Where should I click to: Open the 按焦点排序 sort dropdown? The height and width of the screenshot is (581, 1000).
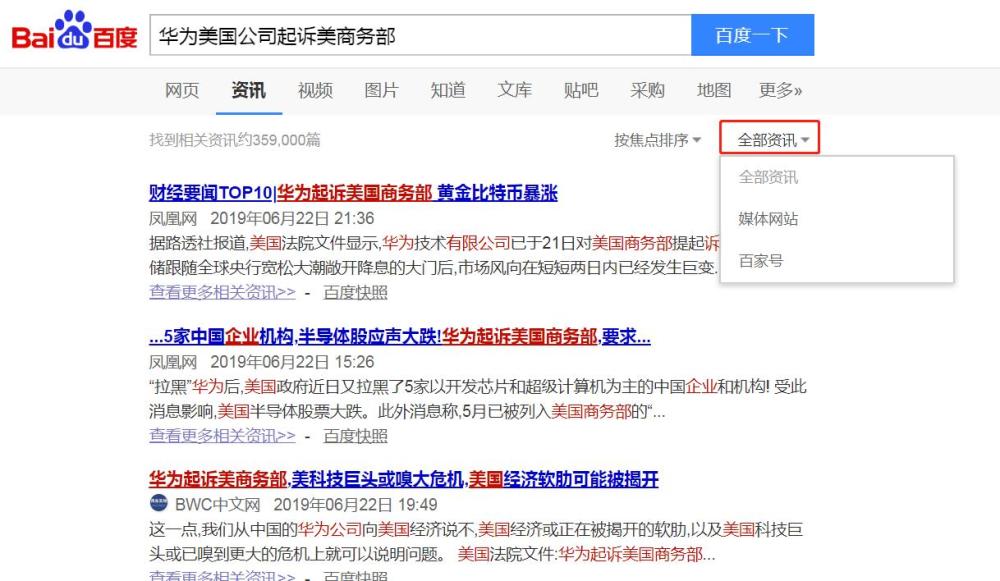658,140
